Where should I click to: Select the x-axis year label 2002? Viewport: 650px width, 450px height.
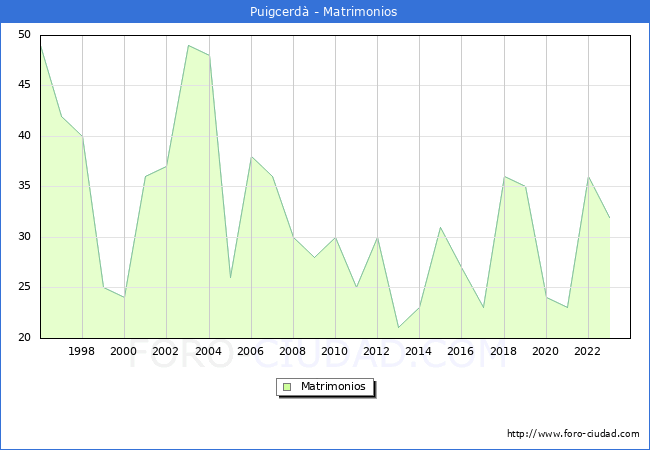coord(165,351)
